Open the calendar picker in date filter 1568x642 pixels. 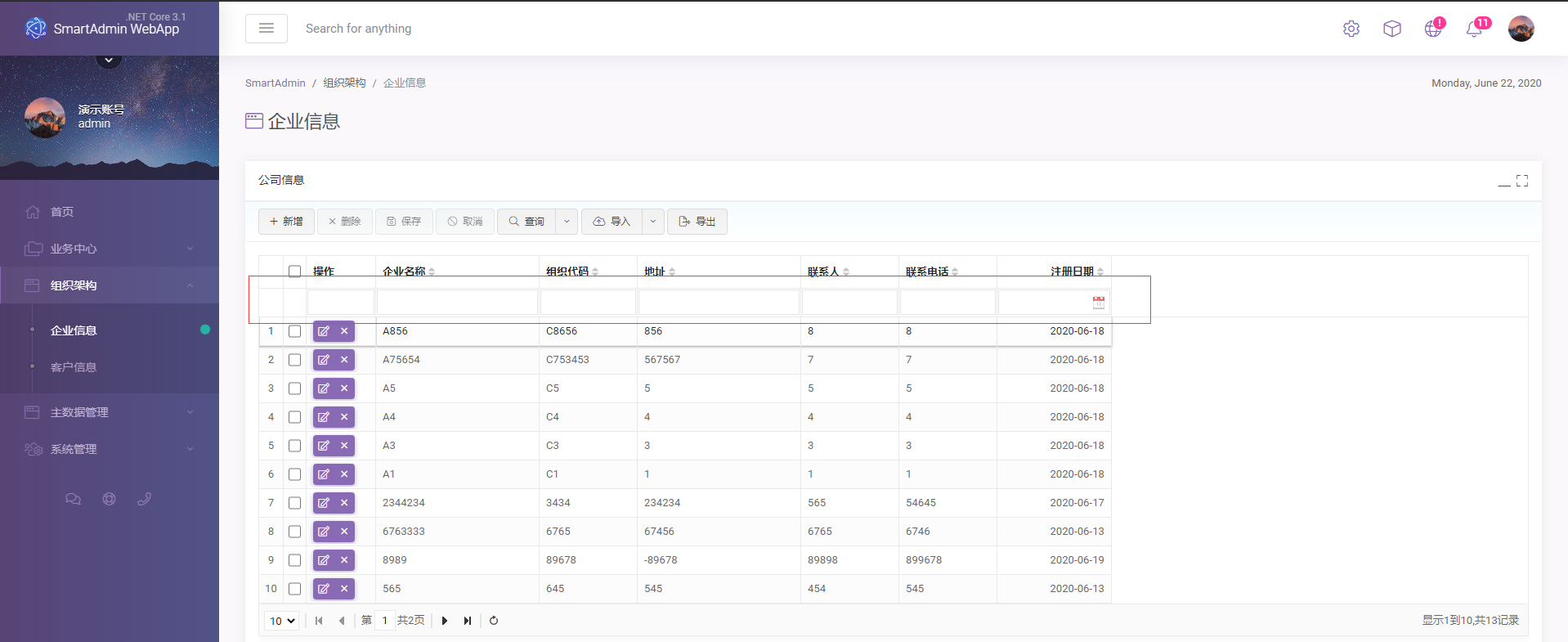coord(1098,303)
